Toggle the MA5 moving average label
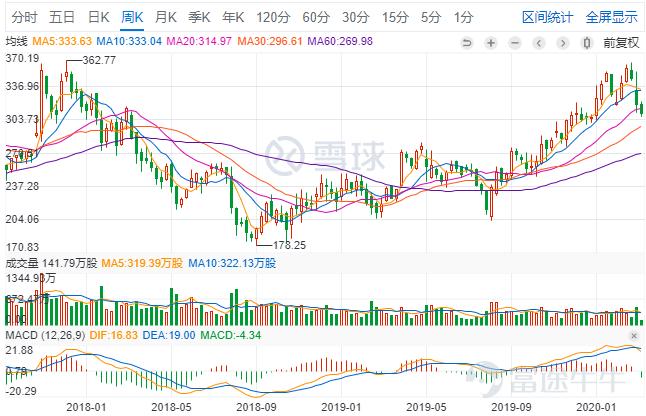This screenshot has width=646, height=416. pyautogui.click(x=61, y=41)
